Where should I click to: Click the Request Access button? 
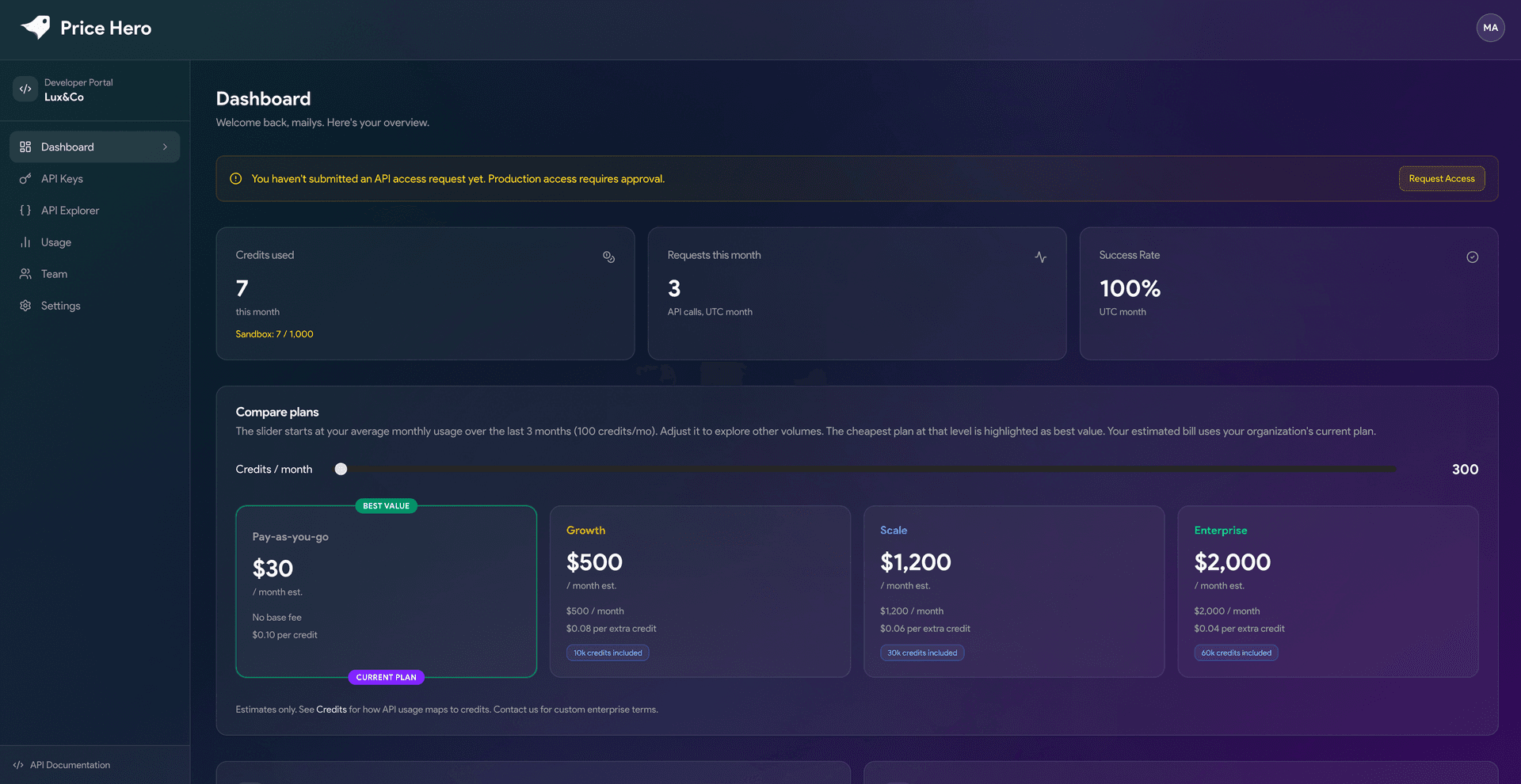[1441, 178]
